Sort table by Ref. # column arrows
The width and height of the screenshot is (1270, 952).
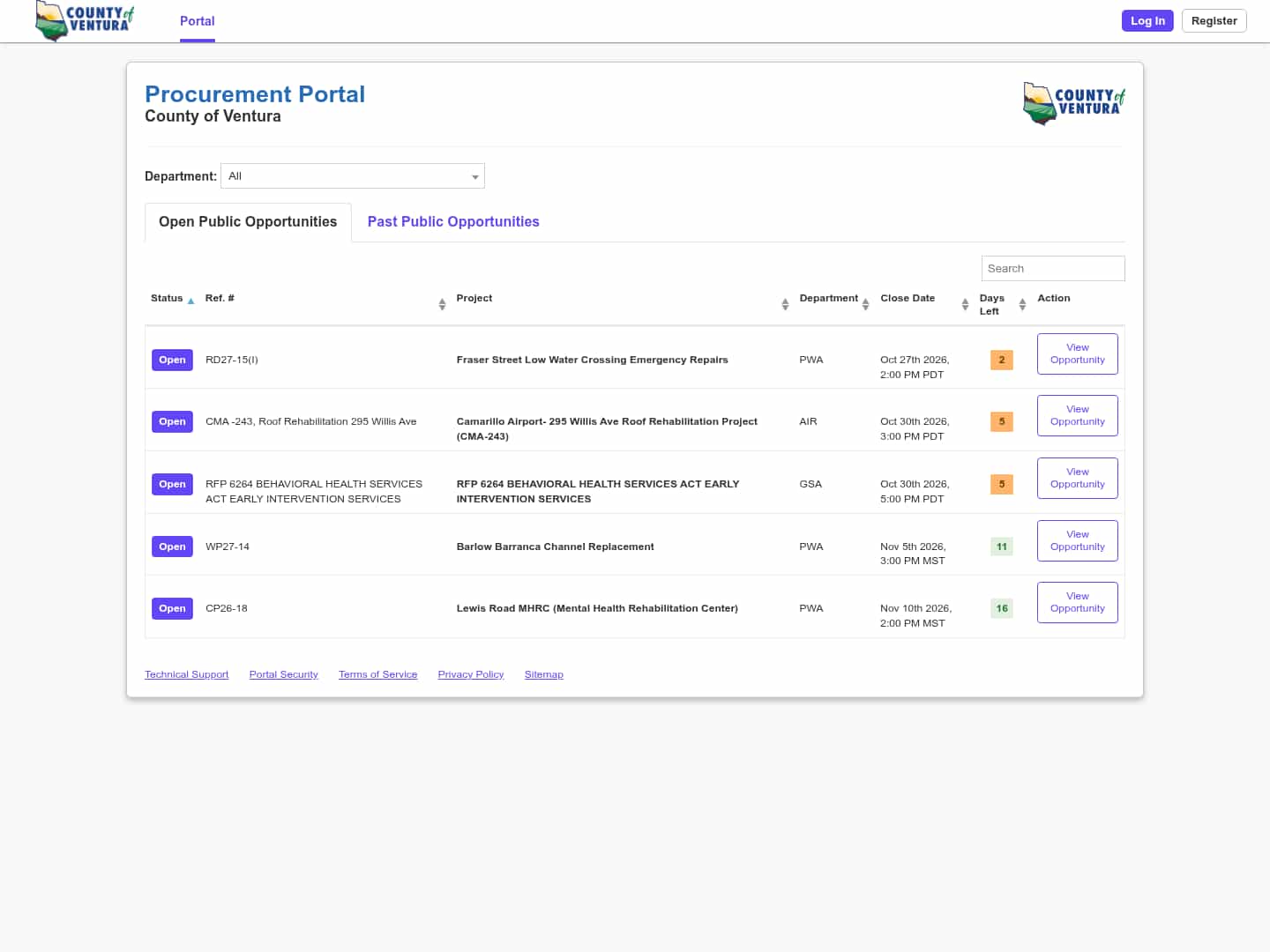(x=442, y=304)
